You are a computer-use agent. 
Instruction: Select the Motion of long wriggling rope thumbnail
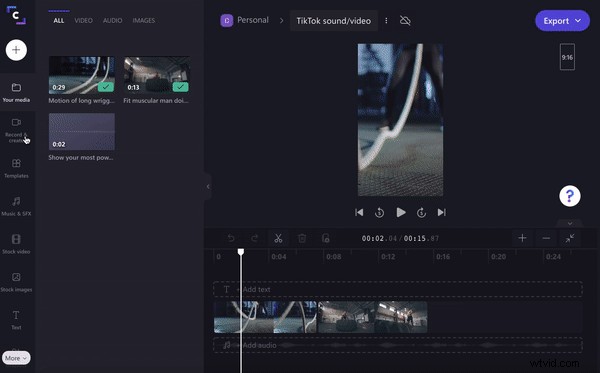82,75
